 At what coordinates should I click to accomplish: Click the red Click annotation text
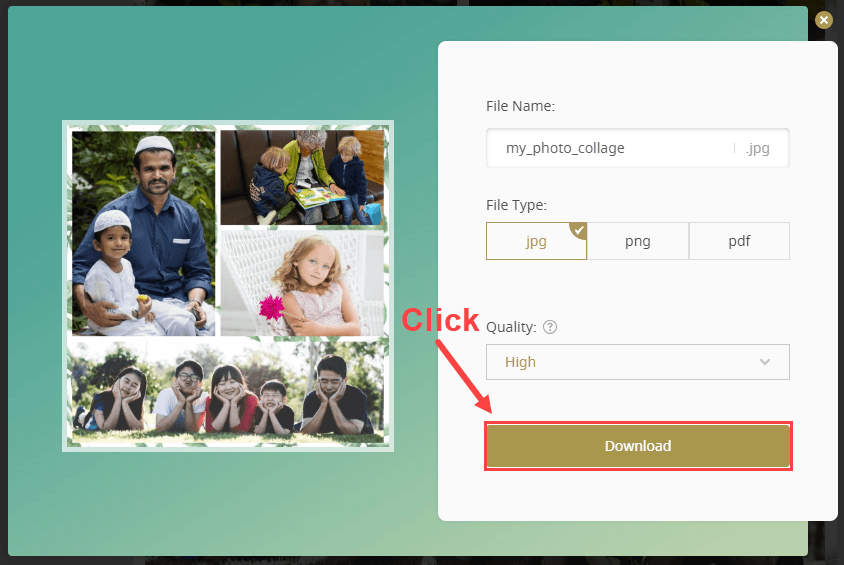[440, 320]
